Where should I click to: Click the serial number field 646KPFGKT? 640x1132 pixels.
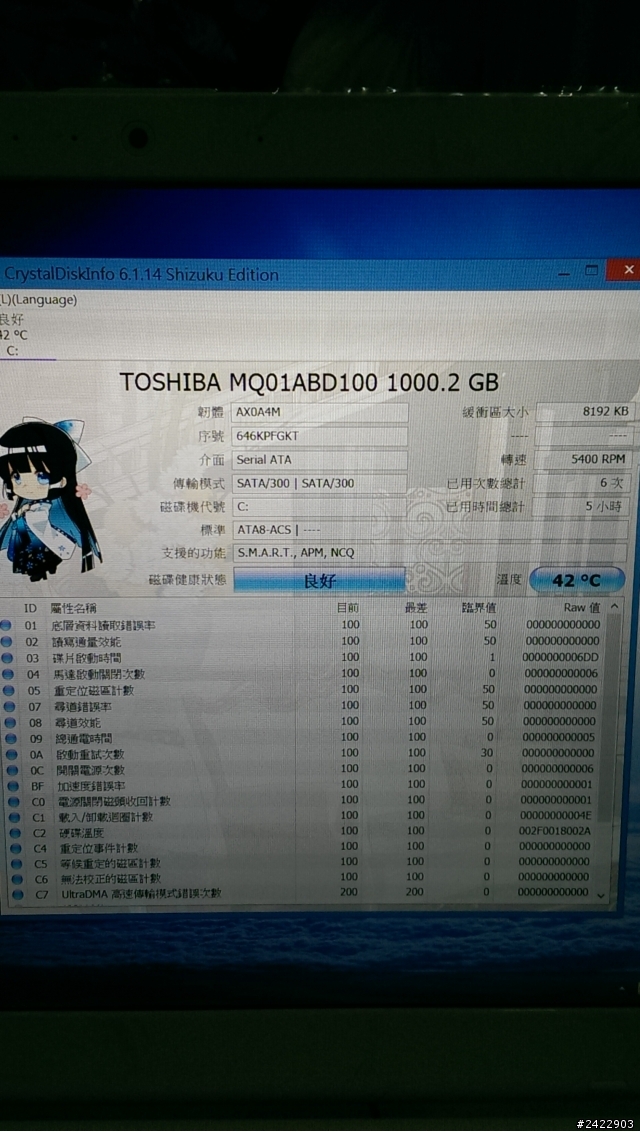(320, 437)
